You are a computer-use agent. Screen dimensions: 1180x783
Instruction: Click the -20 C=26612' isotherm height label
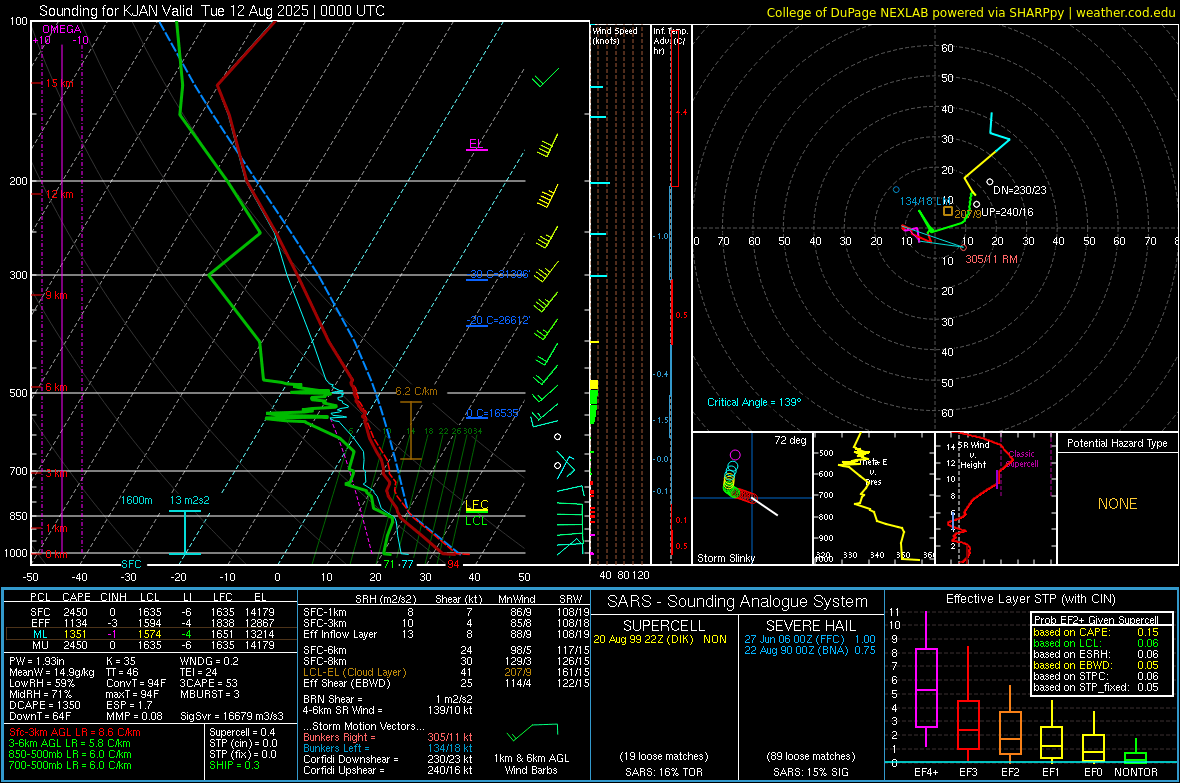point(498,320)
